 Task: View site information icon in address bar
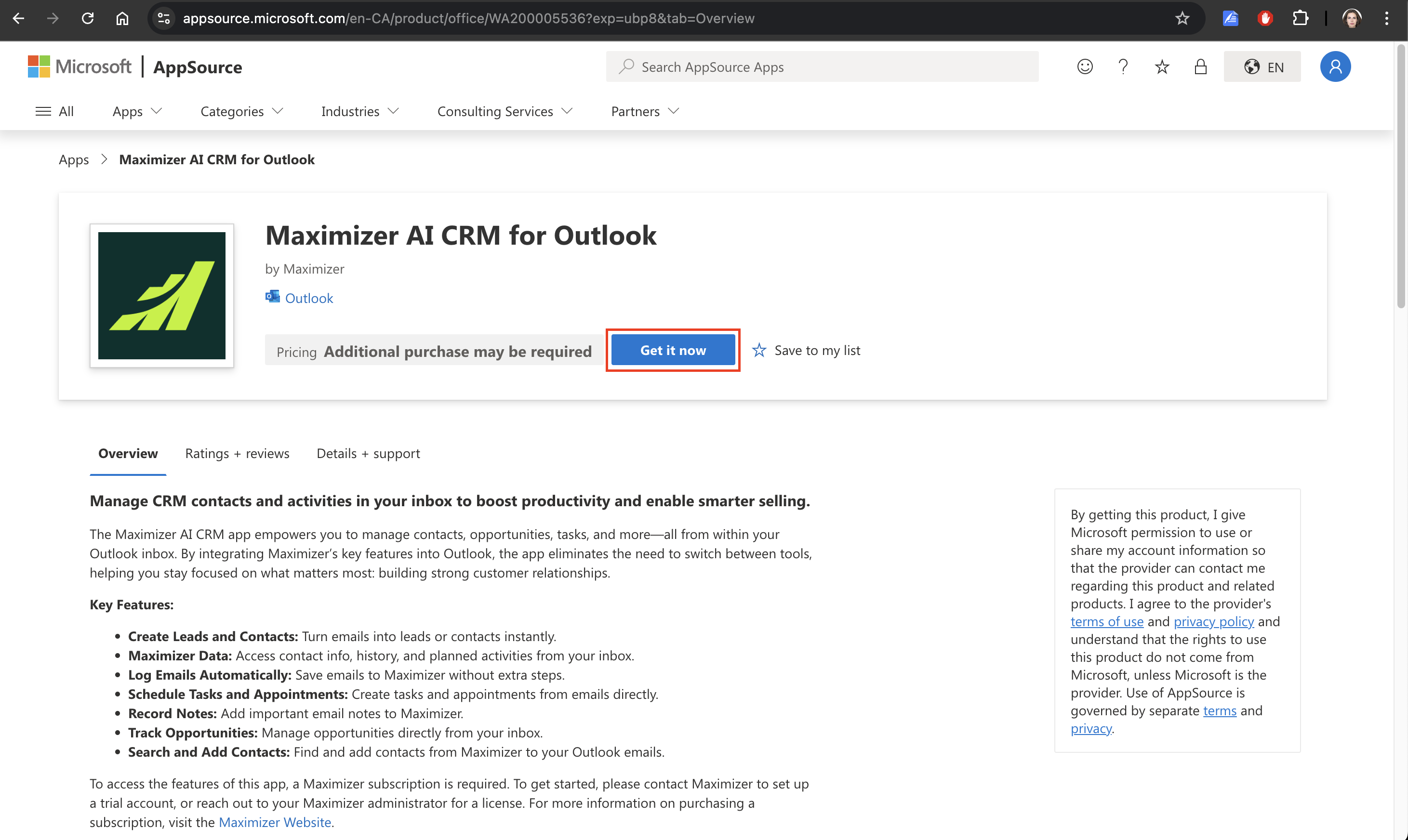pos(164,18)
